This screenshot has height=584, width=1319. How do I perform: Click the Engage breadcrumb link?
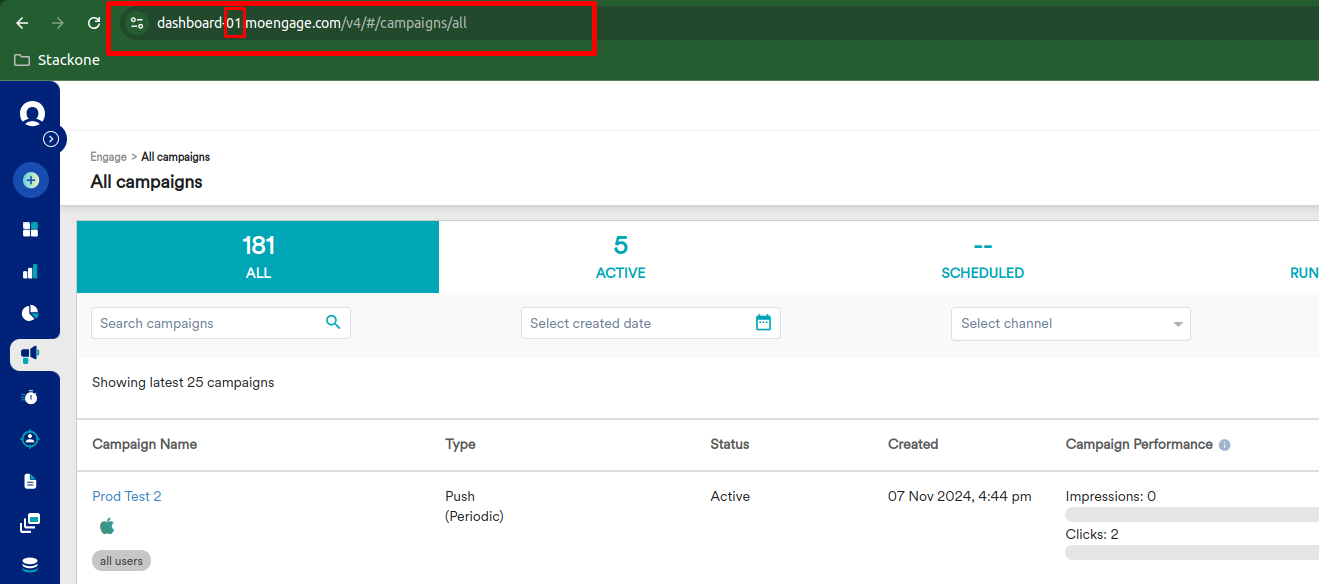pyautogui.click(x=108, y=157)
